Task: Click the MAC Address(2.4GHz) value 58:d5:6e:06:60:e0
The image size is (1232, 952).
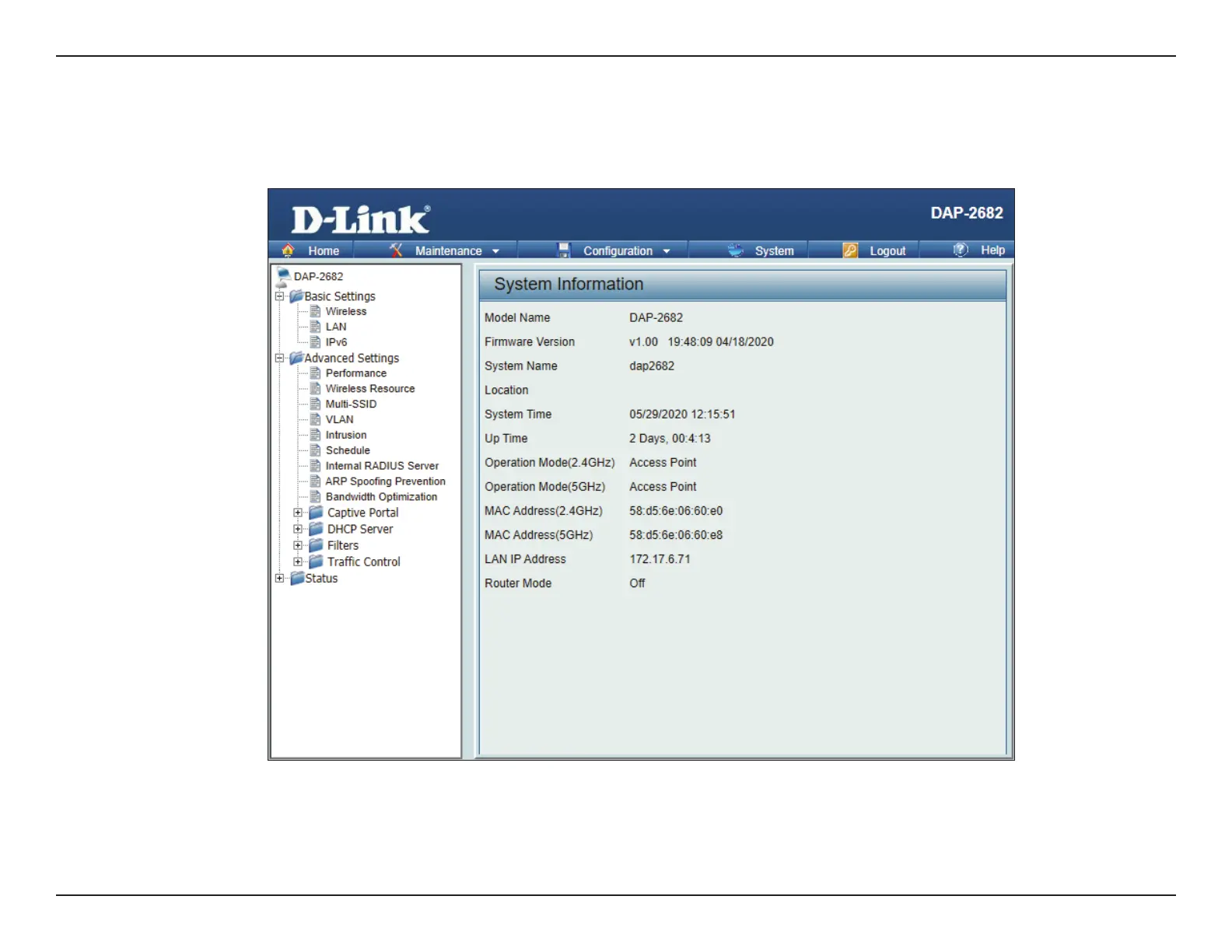Action: click(676, 511)
